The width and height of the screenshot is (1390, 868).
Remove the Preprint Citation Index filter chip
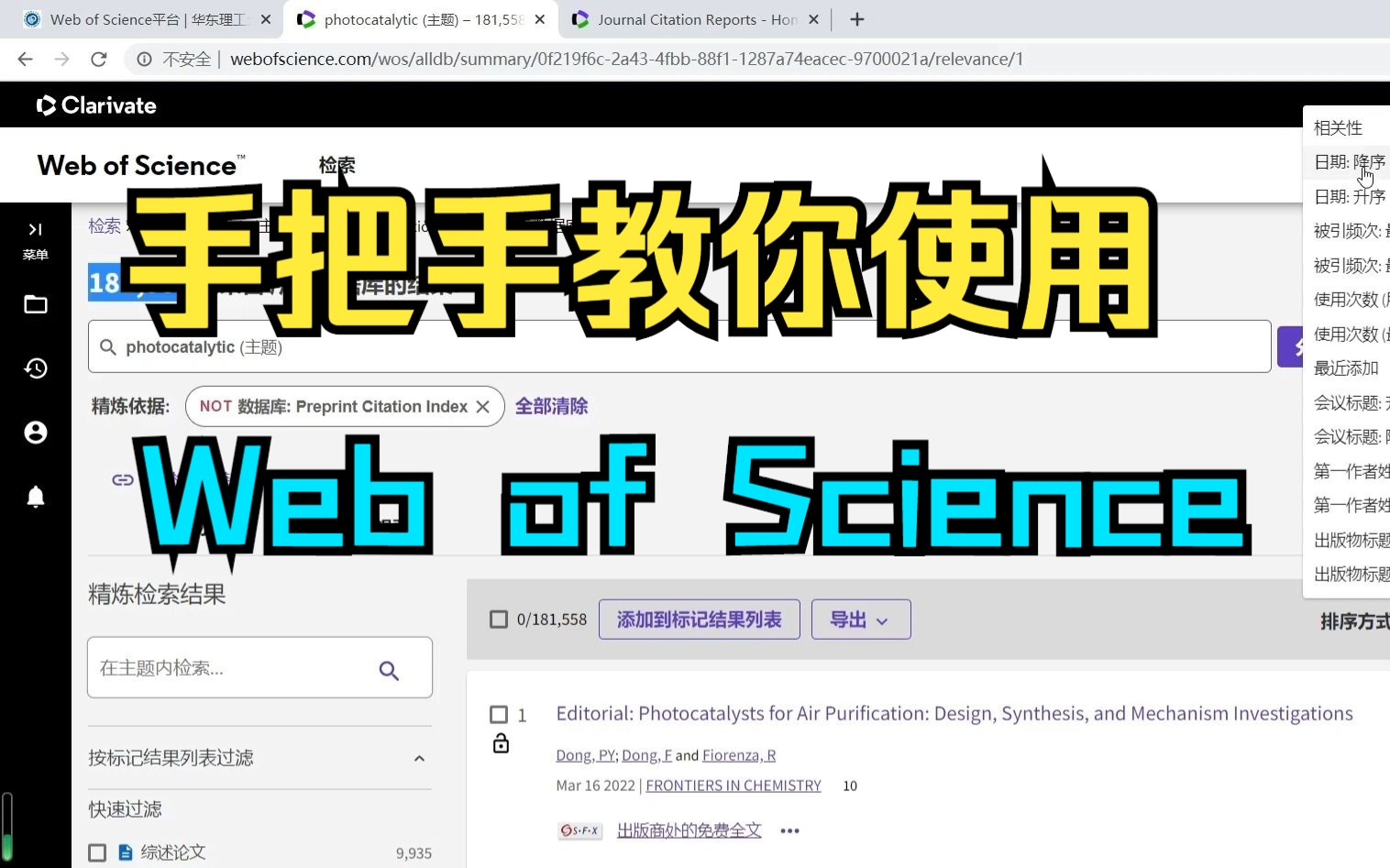point(482,406)
